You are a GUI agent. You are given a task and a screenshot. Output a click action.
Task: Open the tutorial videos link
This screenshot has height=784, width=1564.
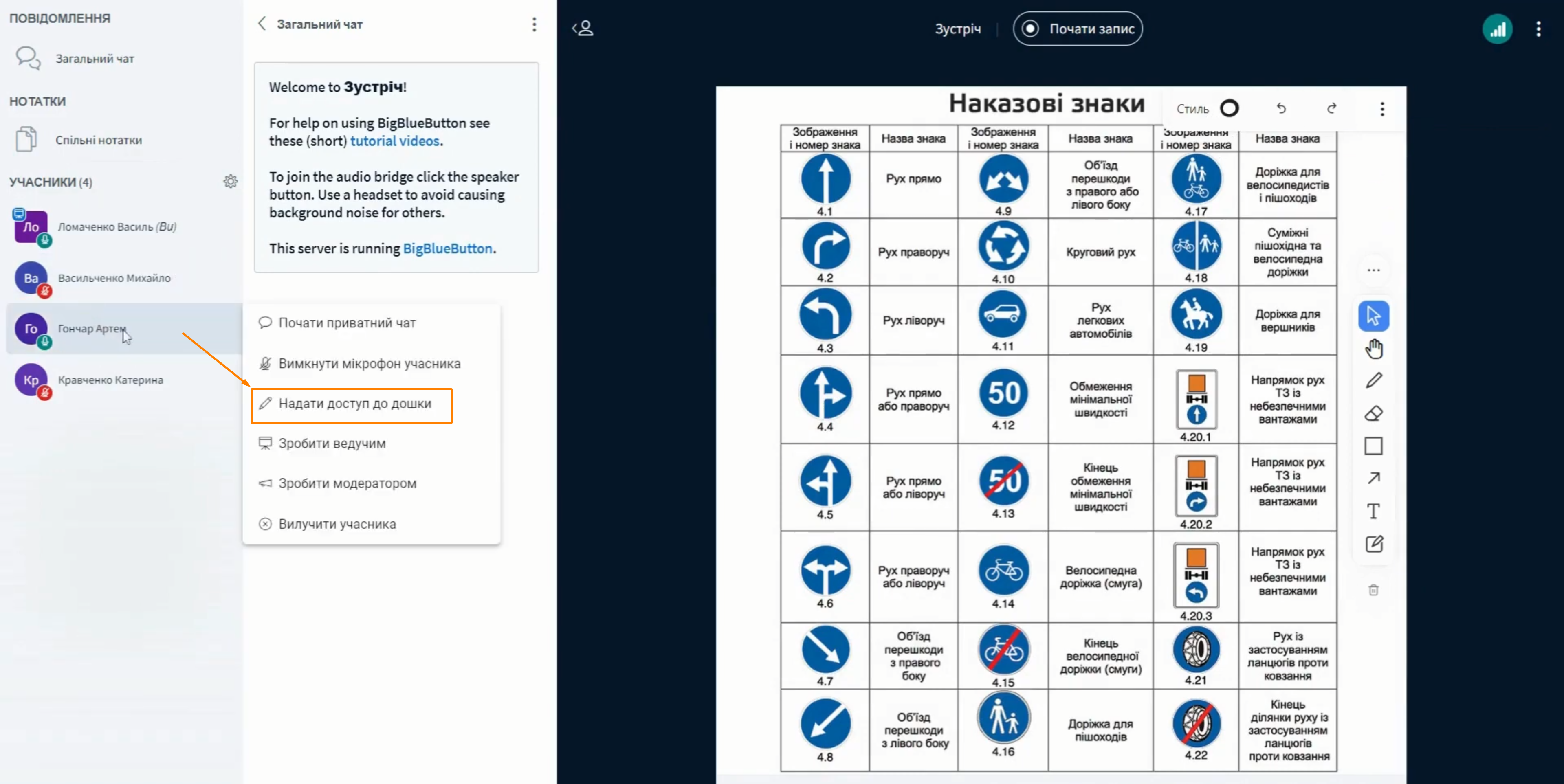(x=395, y=141)
